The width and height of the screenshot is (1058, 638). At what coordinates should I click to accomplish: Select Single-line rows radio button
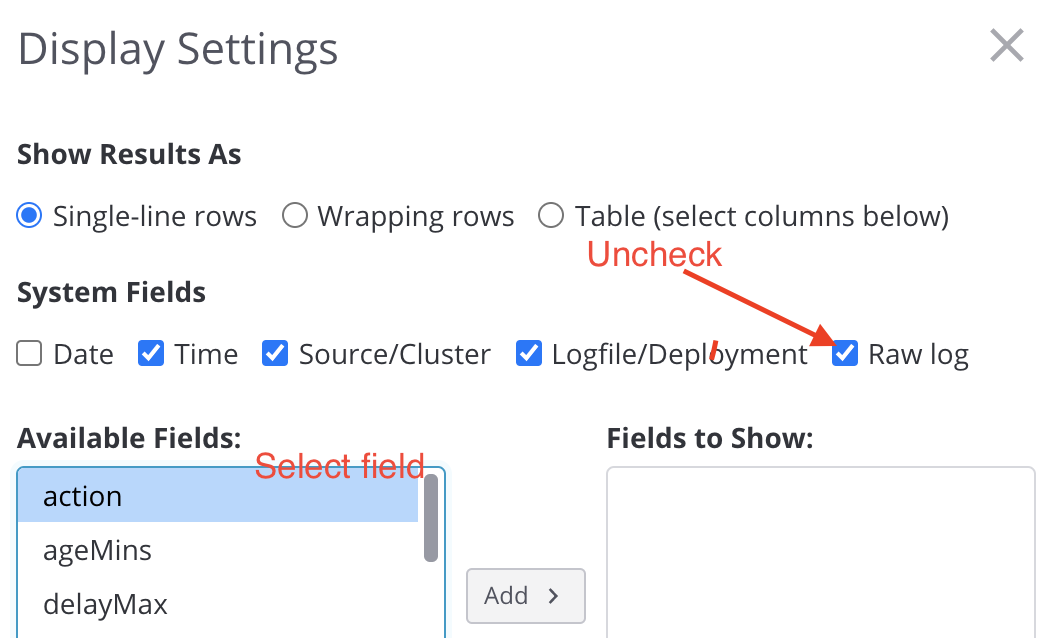tap(29, 216)
